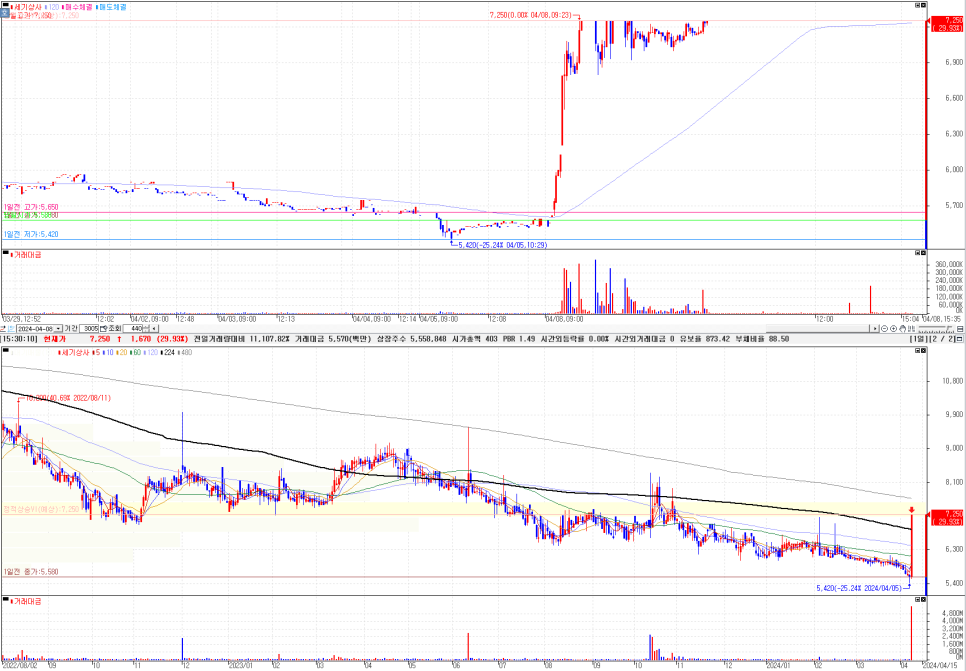Click the red 7,250 price tag on the minute chart axis

coord(948,24)
